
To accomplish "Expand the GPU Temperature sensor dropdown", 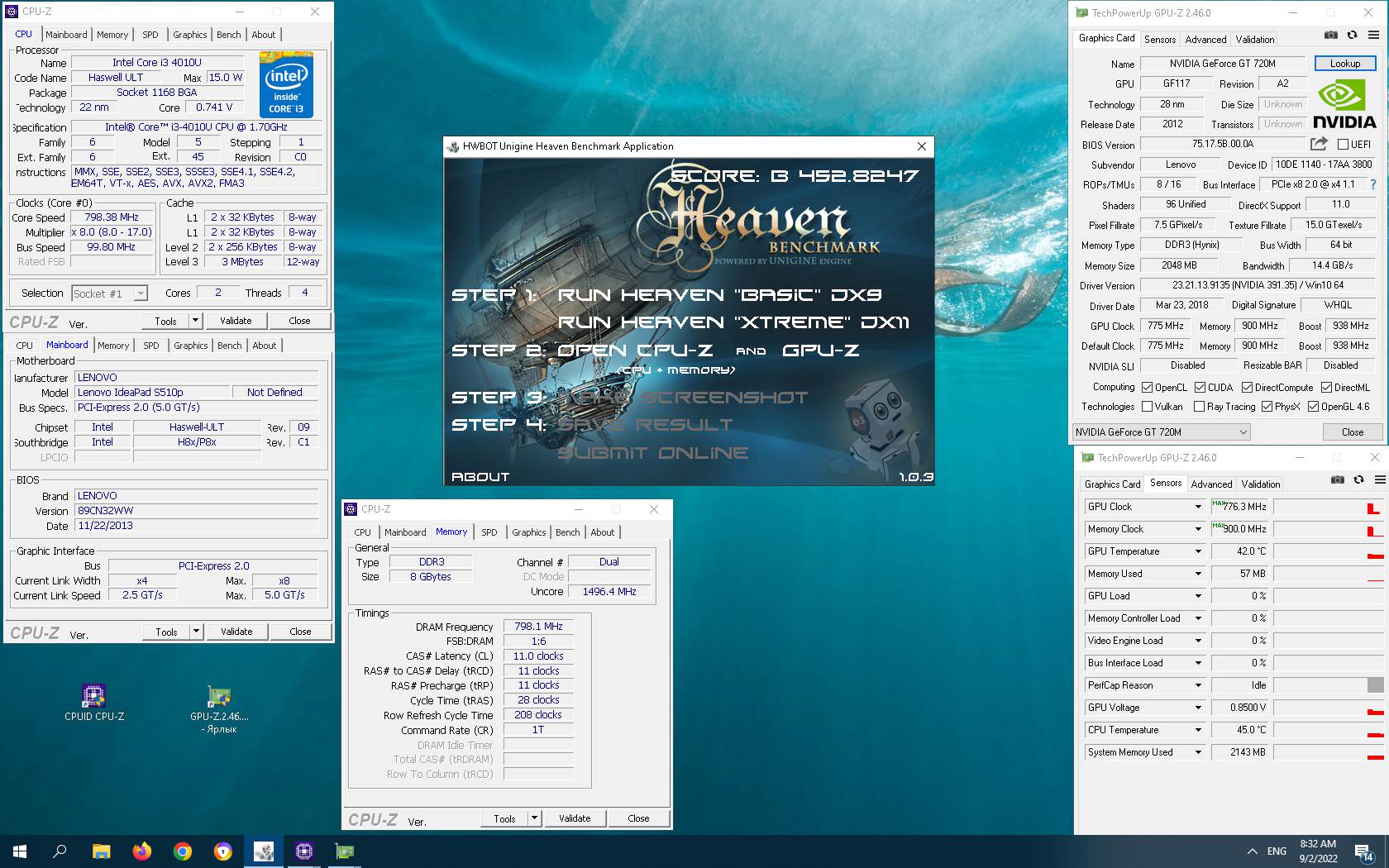I will (1198, 551).
